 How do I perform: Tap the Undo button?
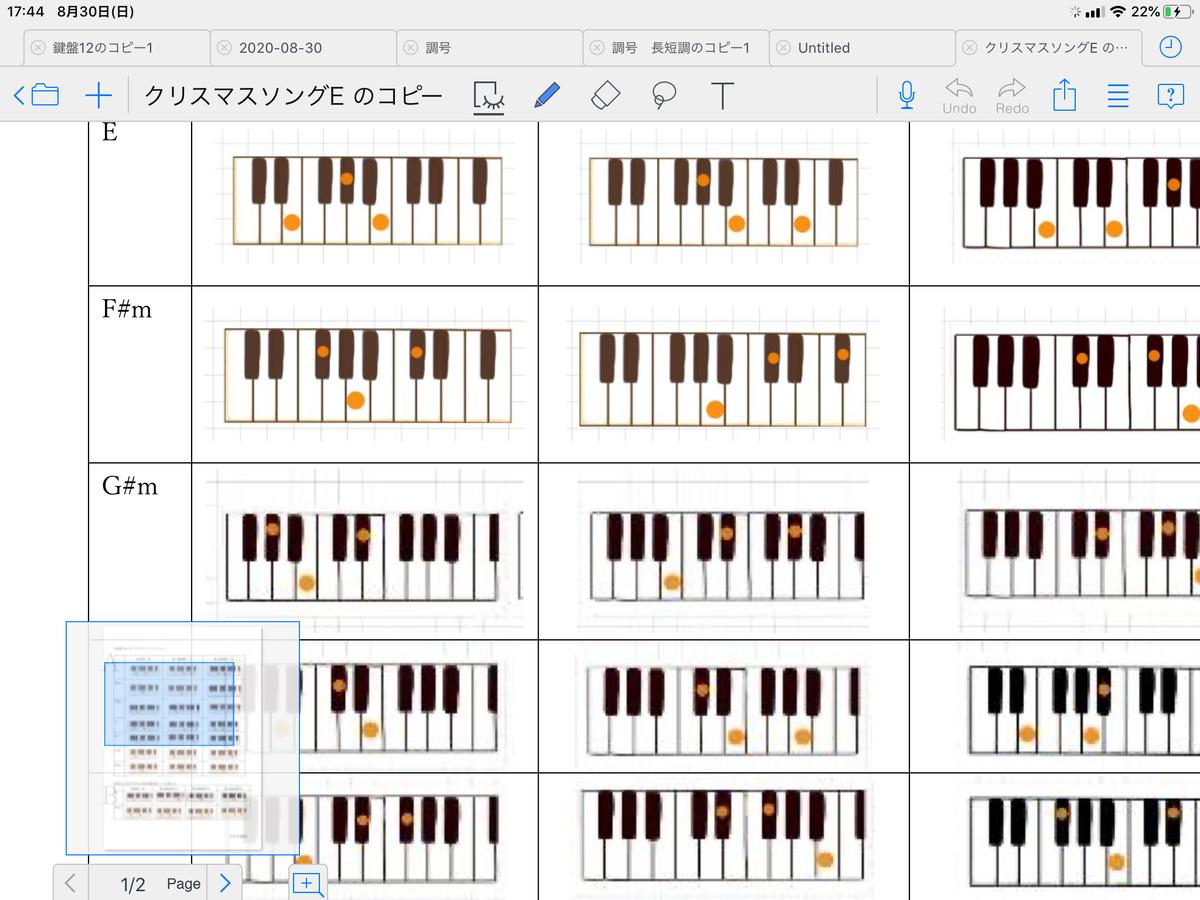pos(958,95)
